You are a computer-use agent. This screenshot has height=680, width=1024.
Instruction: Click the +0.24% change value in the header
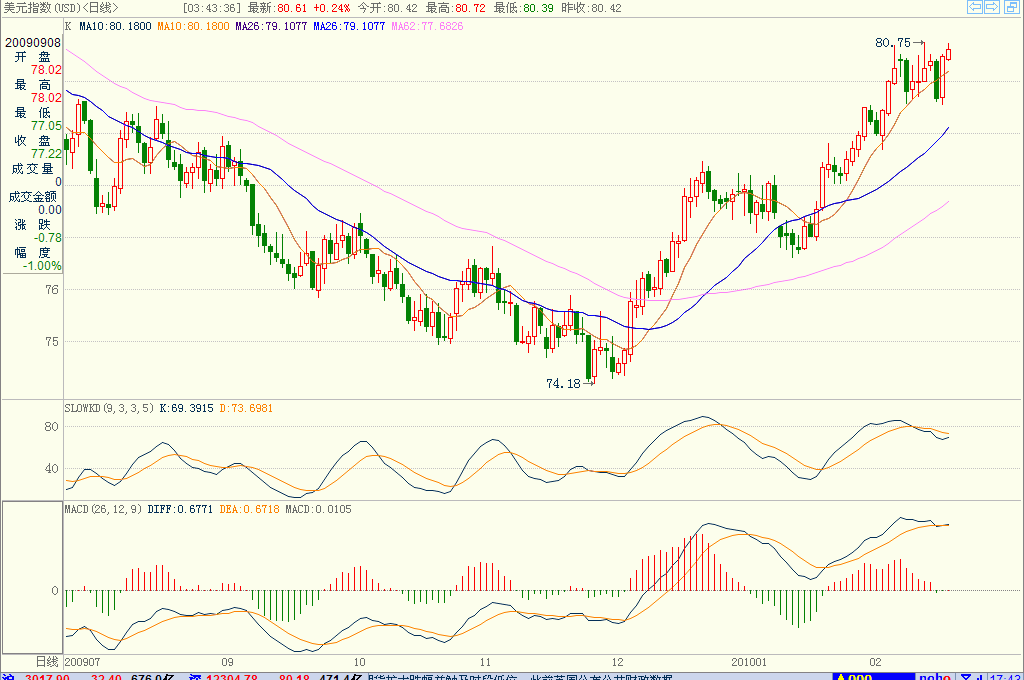tap(332, 8)
